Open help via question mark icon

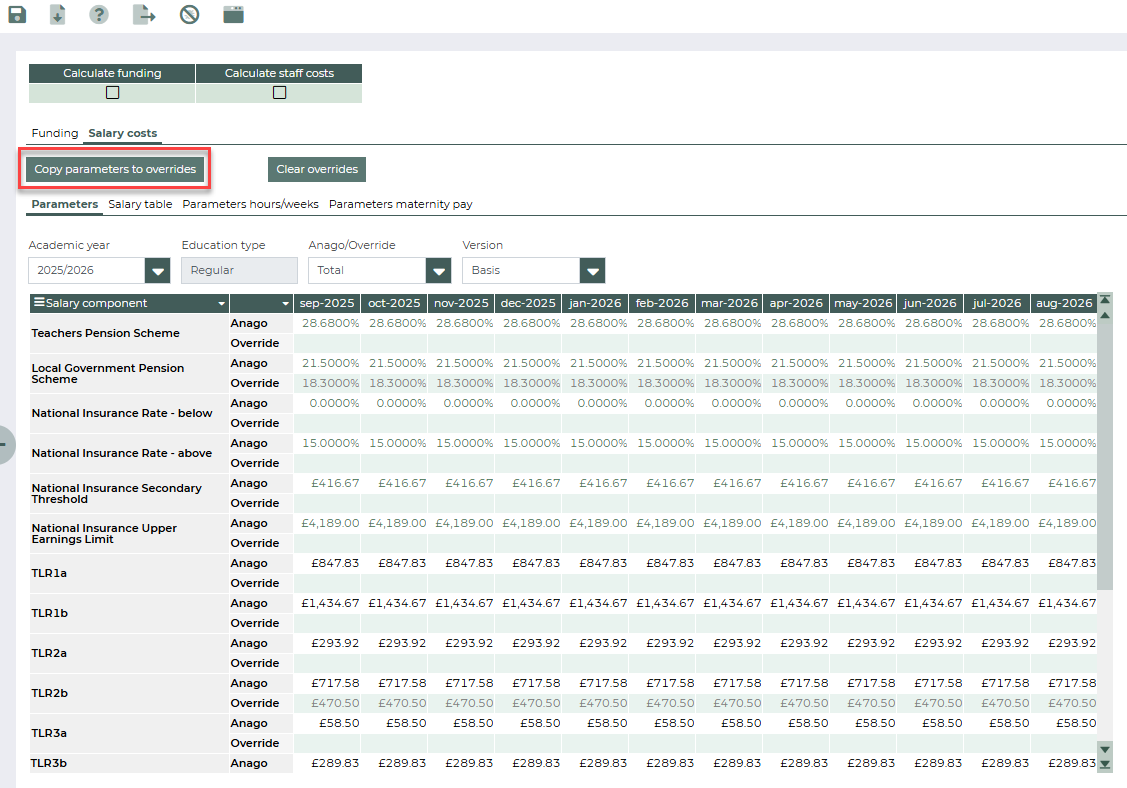point(99,15)
